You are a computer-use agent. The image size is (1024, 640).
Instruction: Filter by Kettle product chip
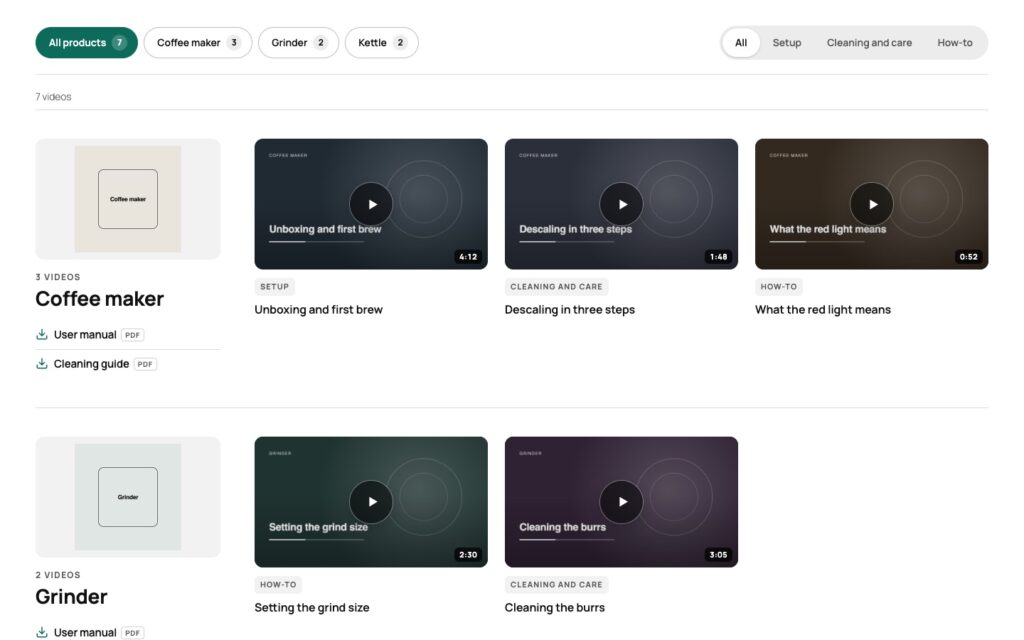[381, 42]
